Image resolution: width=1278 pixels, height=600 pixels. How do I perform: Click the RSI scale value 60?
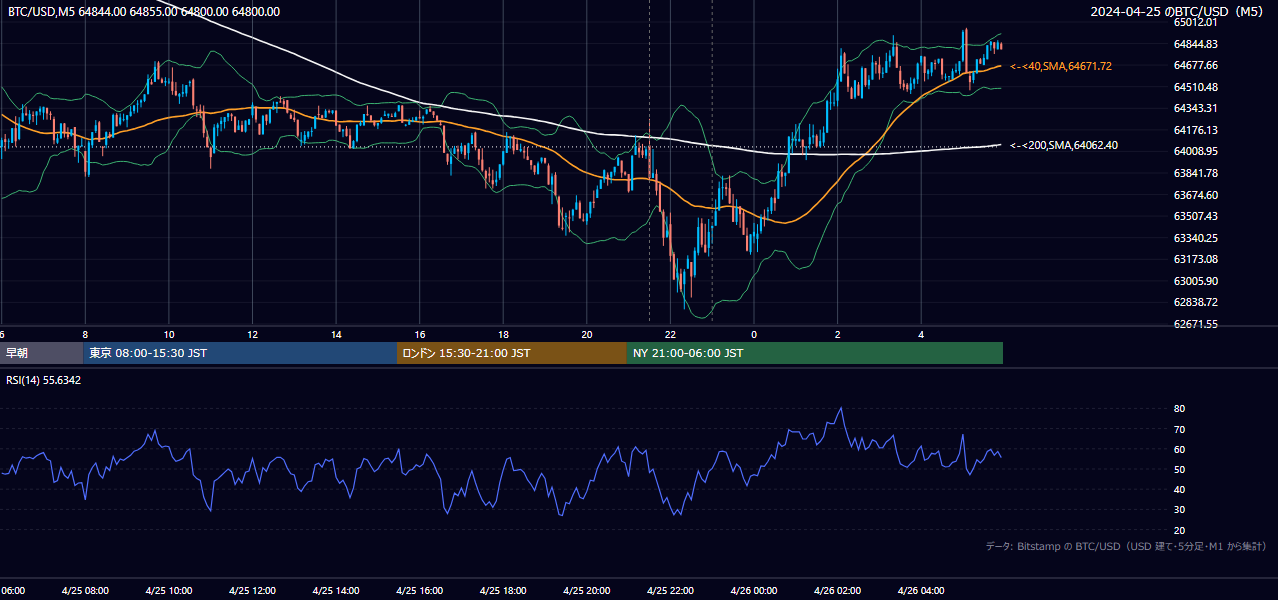coord(1179,449)
